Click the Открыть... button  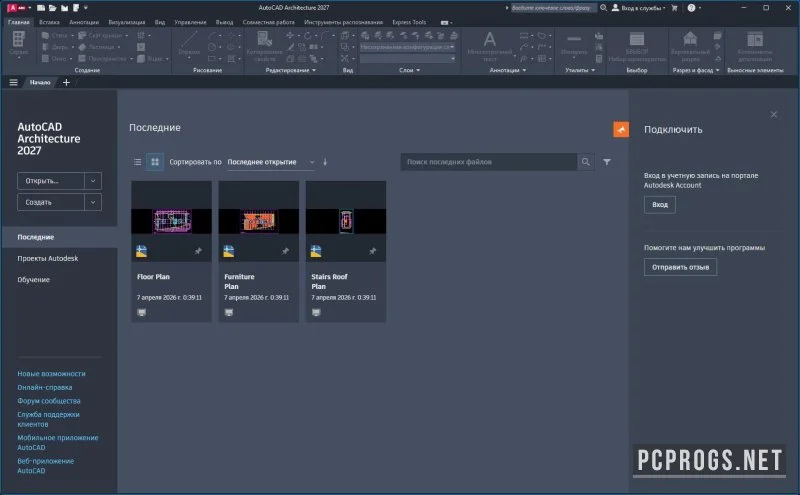tap(51, 181)
